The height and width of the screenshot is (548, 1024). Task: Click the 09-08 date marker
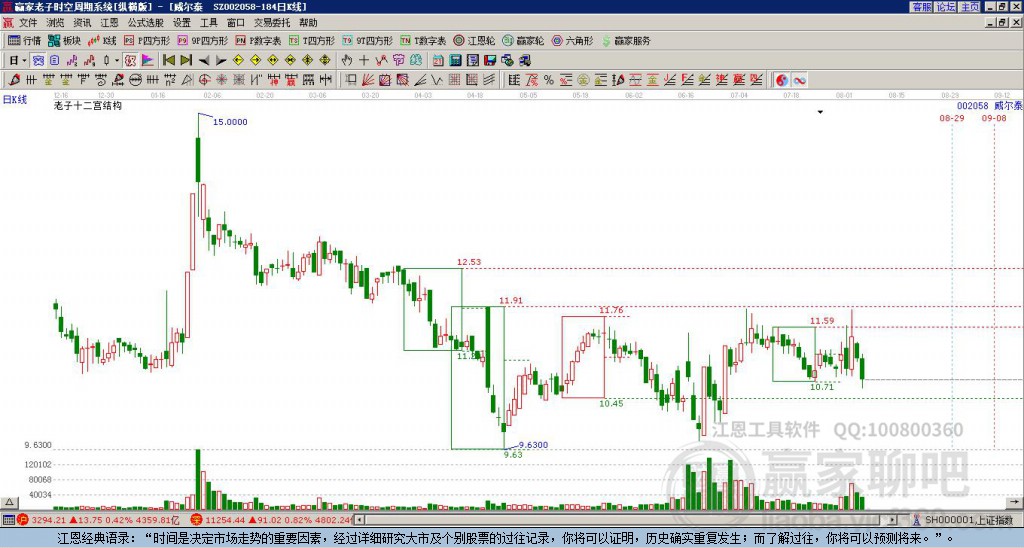click(x=993, y=118)
